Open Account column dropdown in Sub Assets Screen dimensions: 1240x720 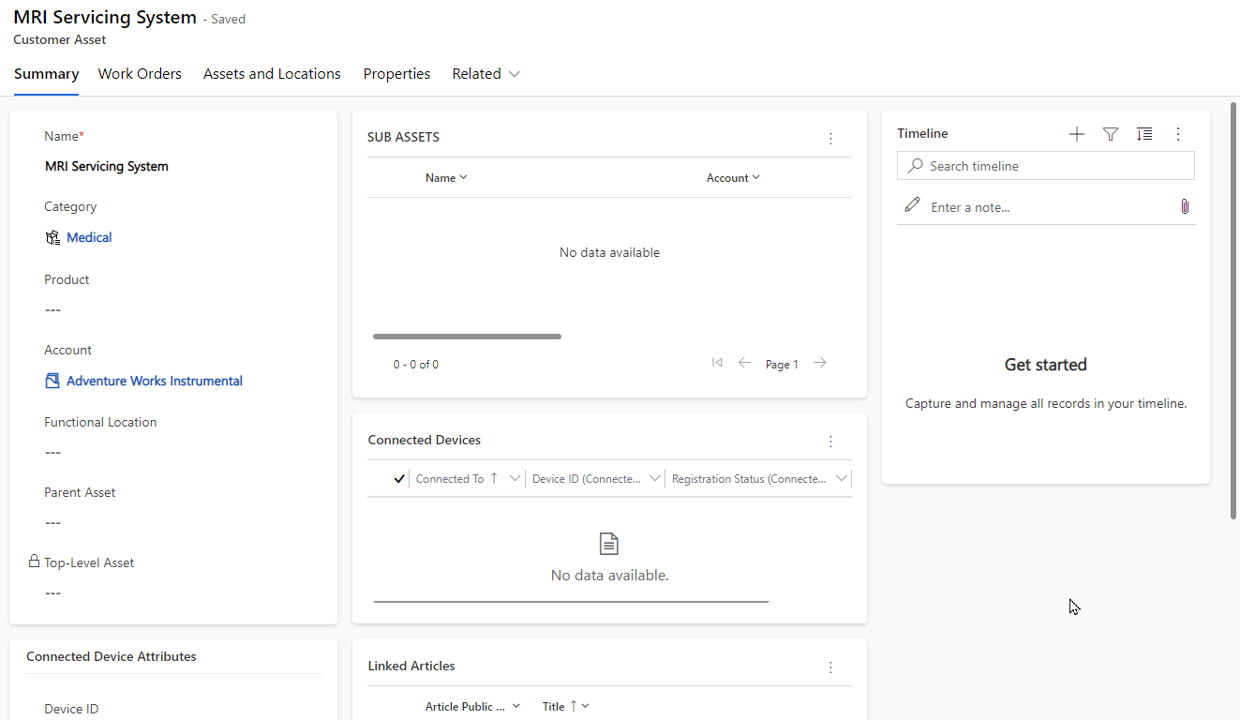point(756,177)
